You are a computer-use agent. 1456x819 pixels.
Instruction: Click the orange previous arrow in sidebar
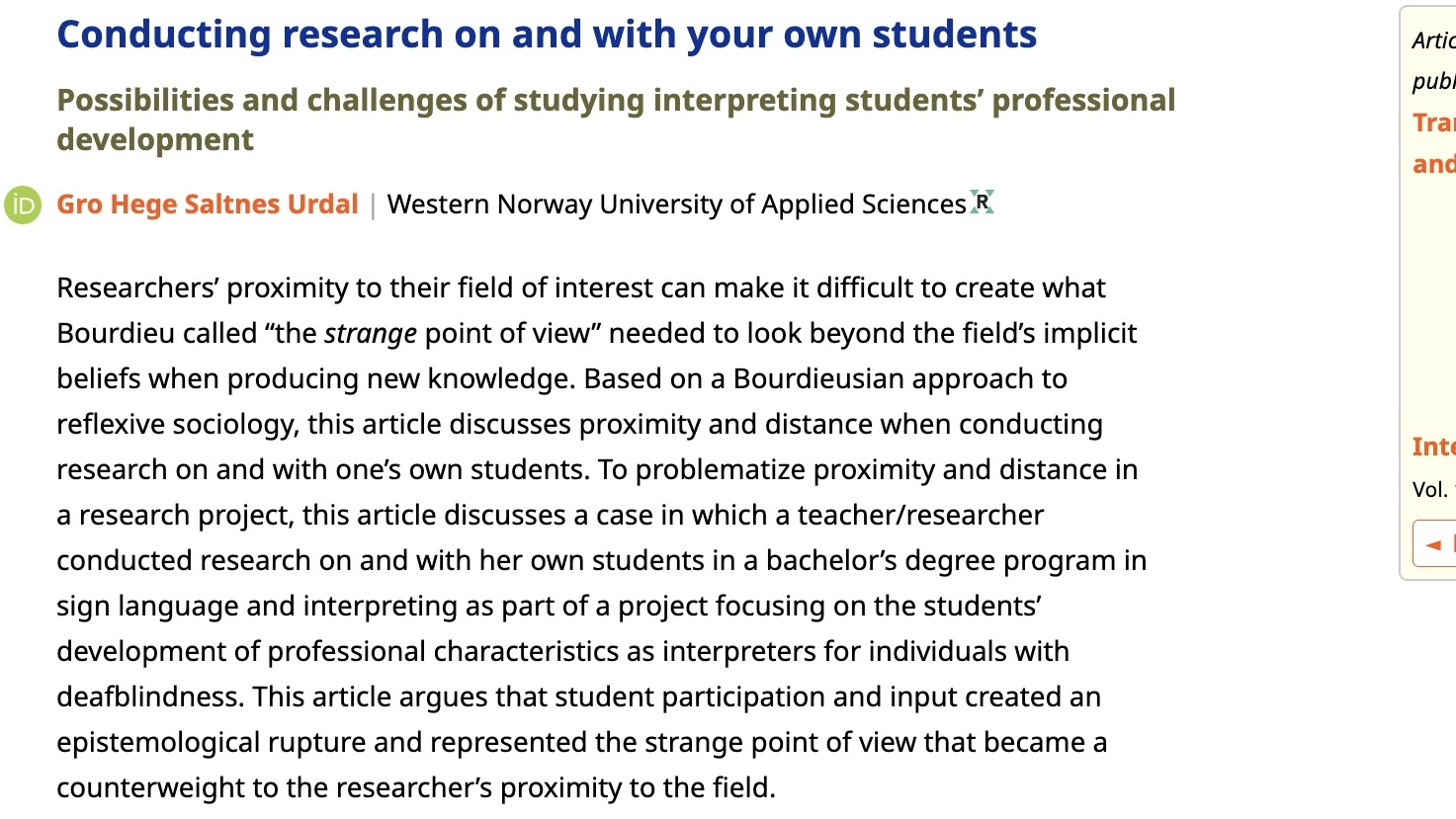click(1434, 544)
